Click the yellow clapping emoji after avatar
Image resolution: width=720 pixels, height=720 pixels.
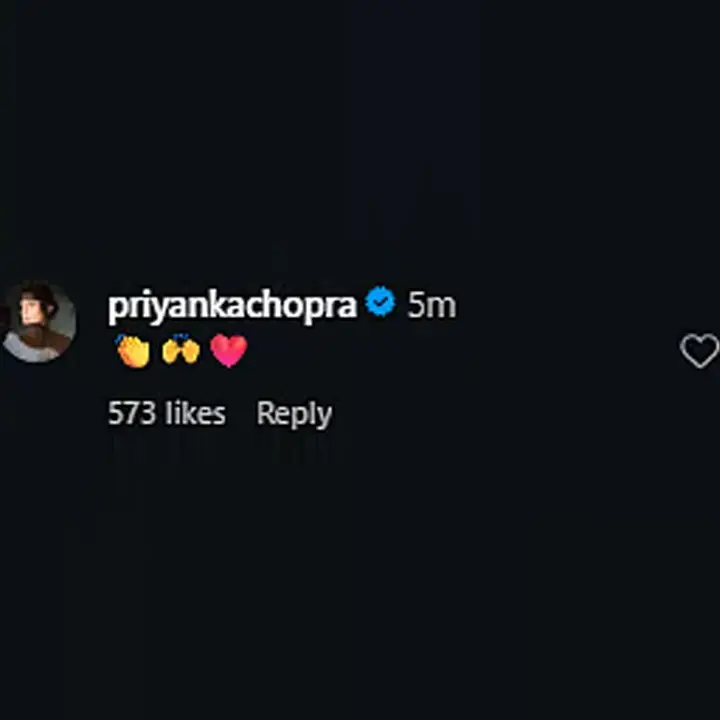(133, 351)
